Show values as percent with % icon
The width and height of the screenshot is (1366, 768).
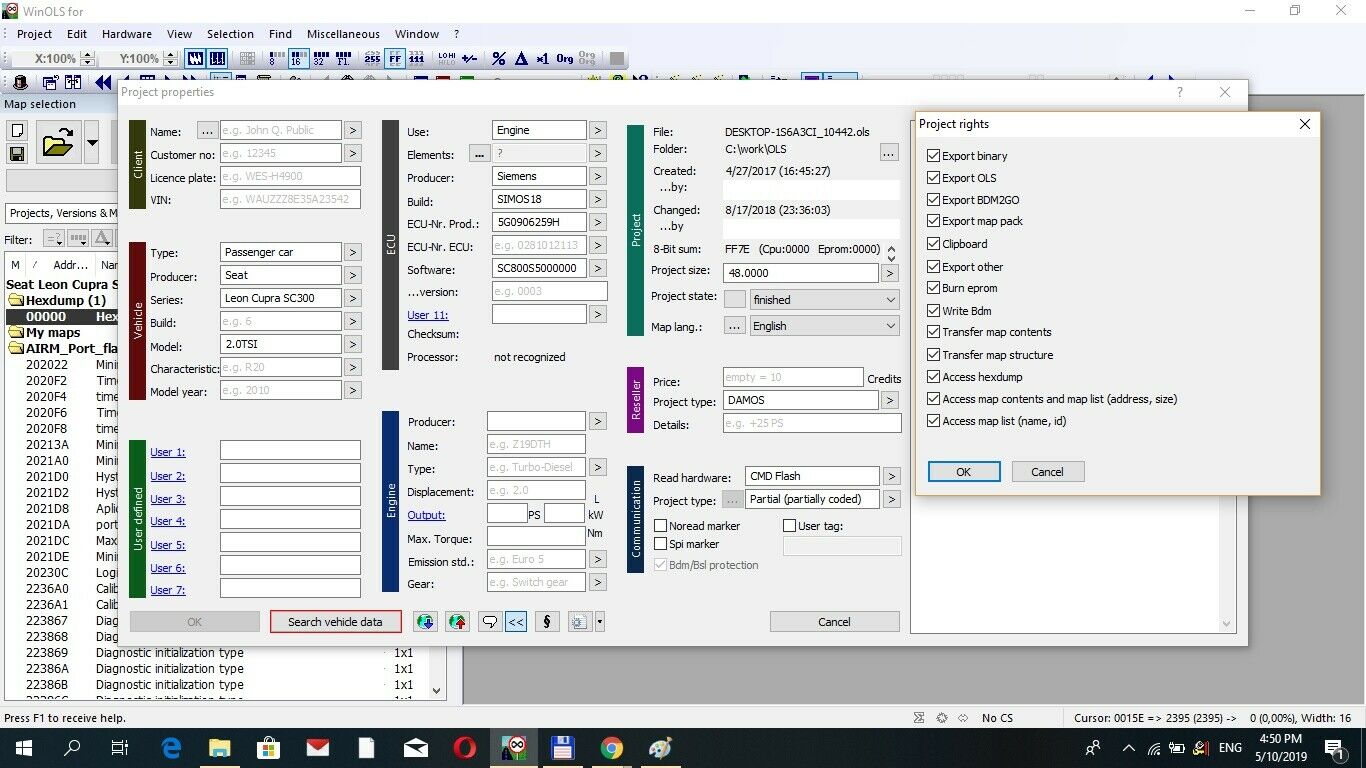pyautogui.click(x=499, y=59)
